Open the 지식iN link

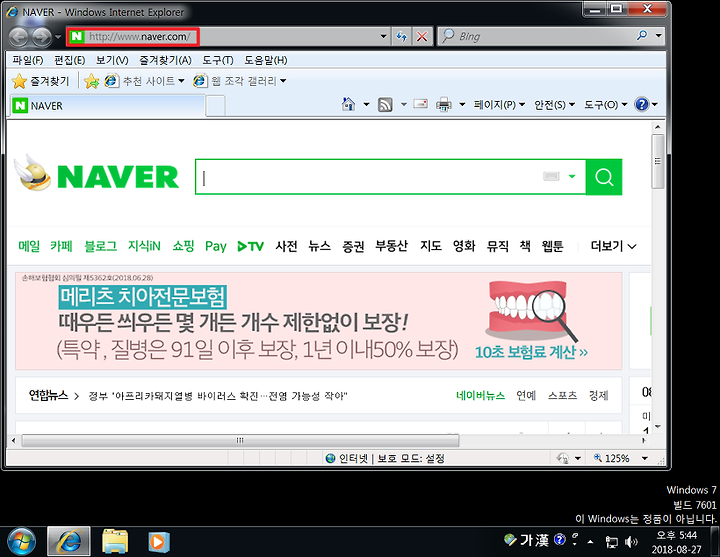(x=144, y=246)
